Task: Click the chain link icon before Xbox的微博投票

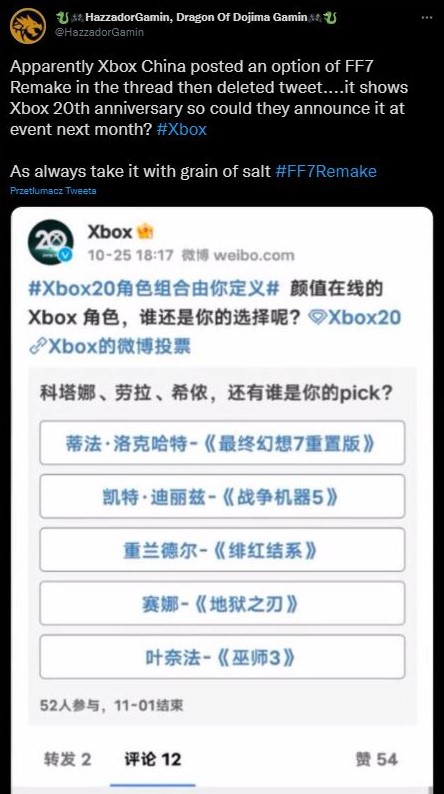Action: (x=36, y=347)
